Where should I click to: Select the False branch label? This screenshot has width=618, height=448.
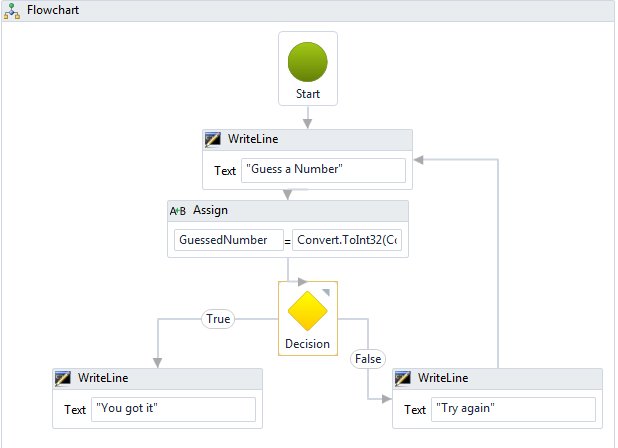click(x=368, y=359)
